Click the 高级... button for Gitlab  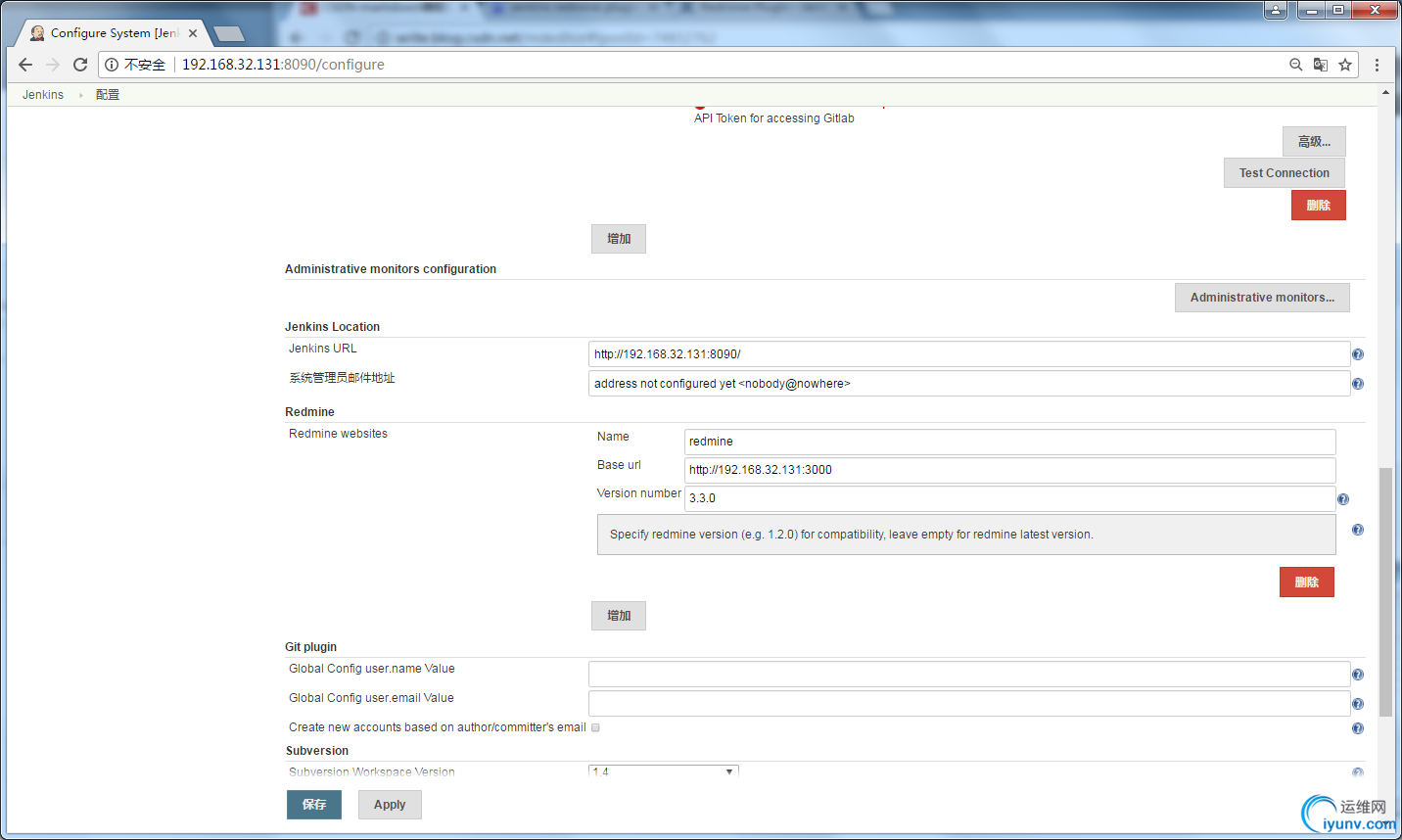point(1314,141)
